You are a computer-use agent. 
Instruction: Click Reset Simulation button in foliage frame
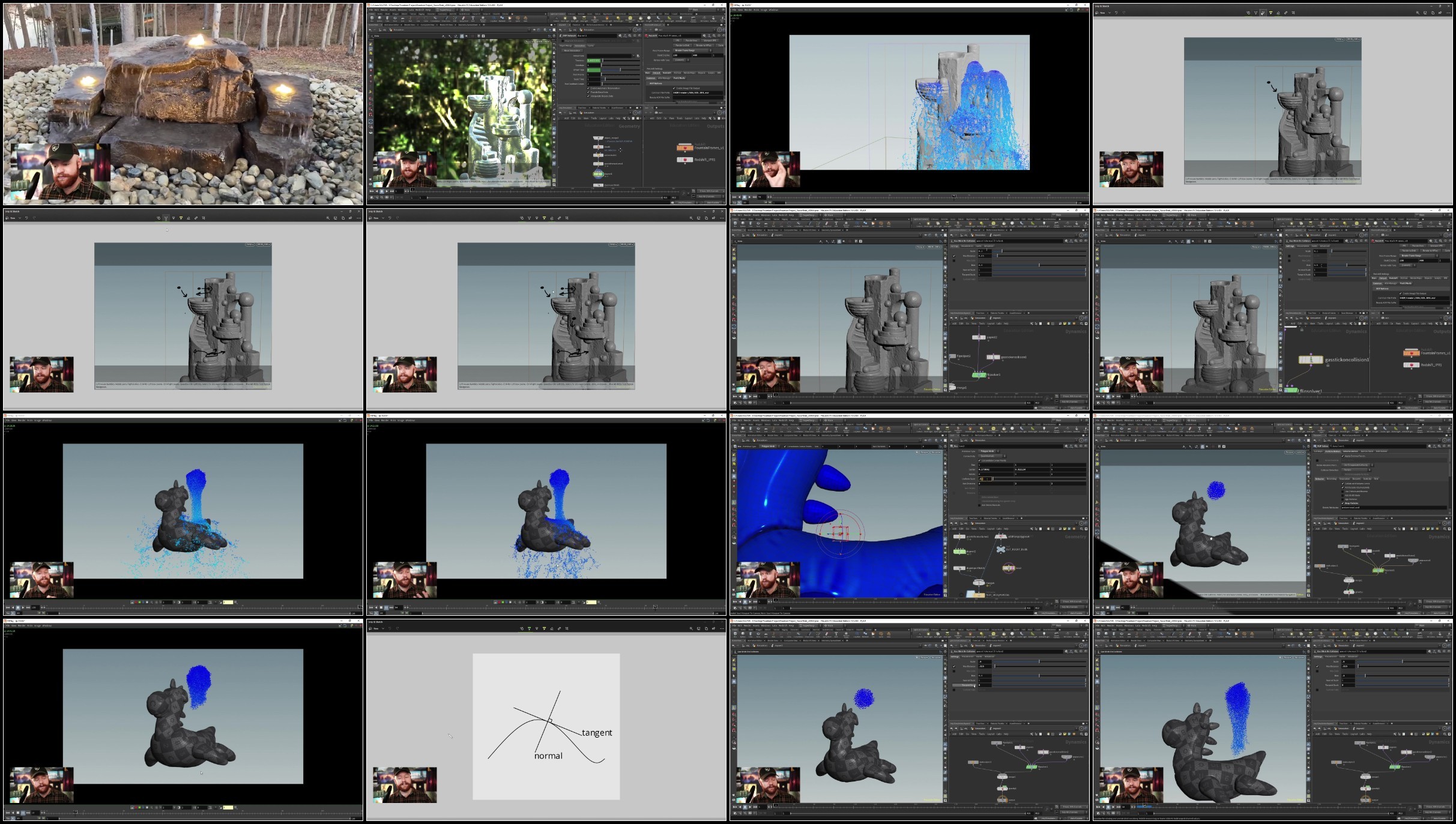[572, 50]
